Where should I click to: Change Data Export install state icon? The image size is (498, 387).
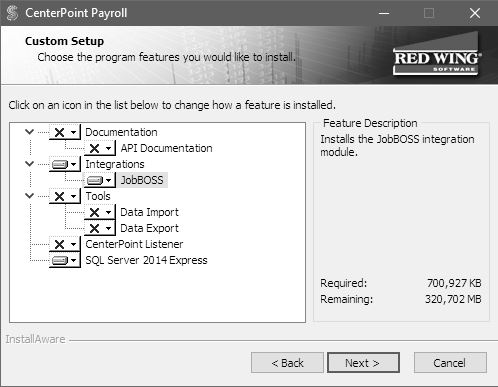tap(100, 228)
